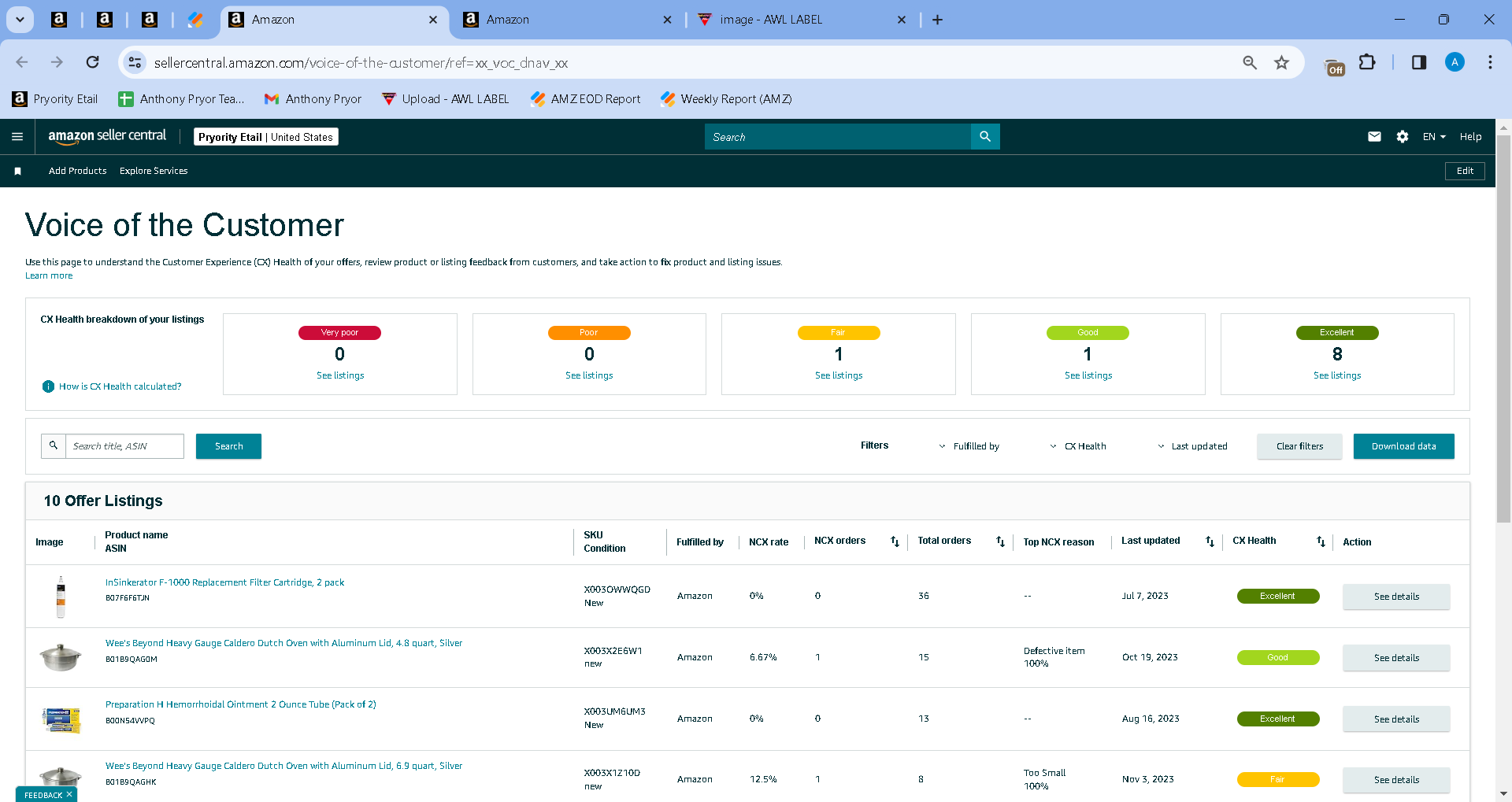The image size is (1512, 802).
Task: Click See listings under Very poor
Action: click(x=340, y=375)
